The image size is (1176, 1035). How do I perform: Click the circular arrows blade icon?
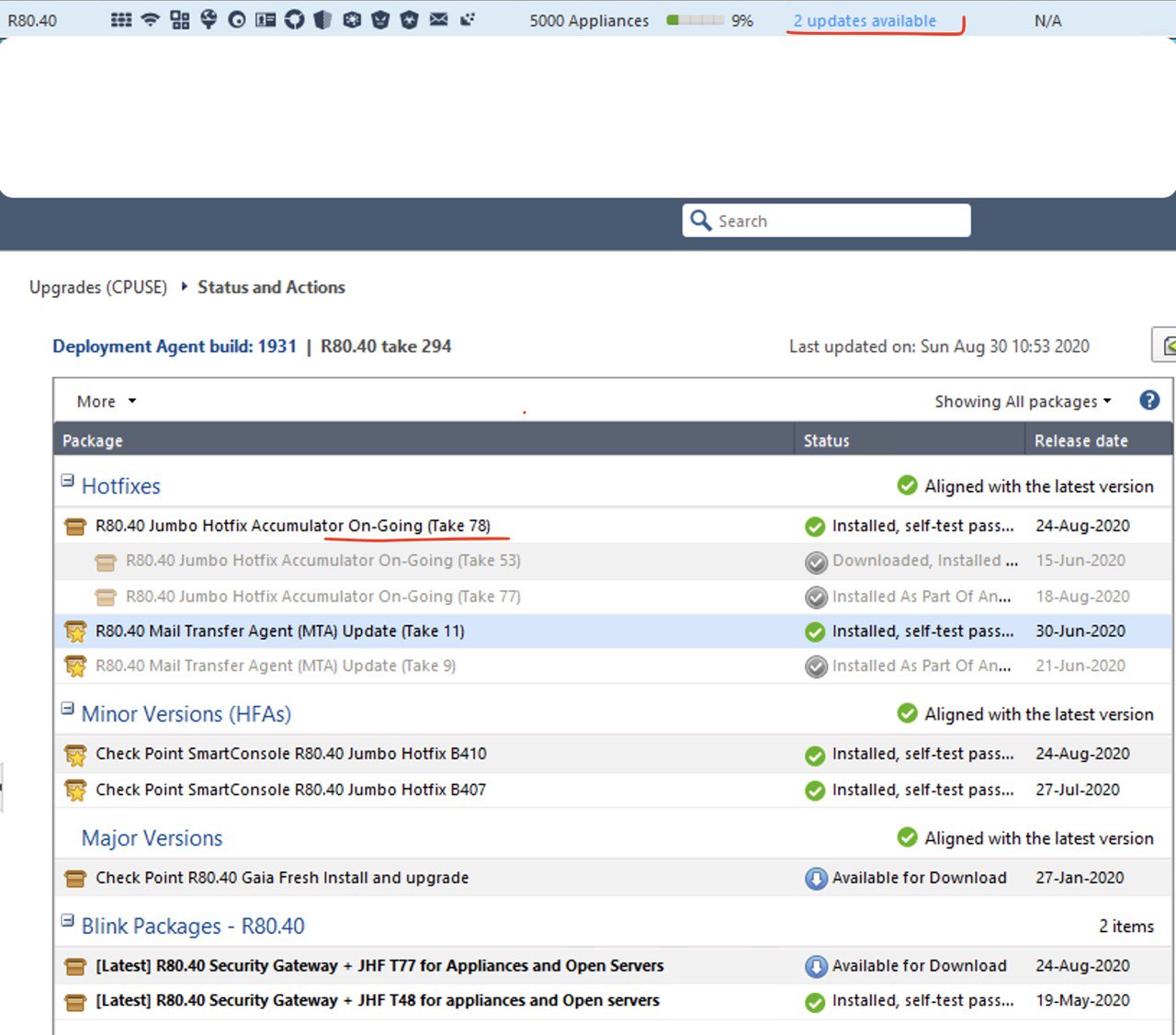(294, 19)
